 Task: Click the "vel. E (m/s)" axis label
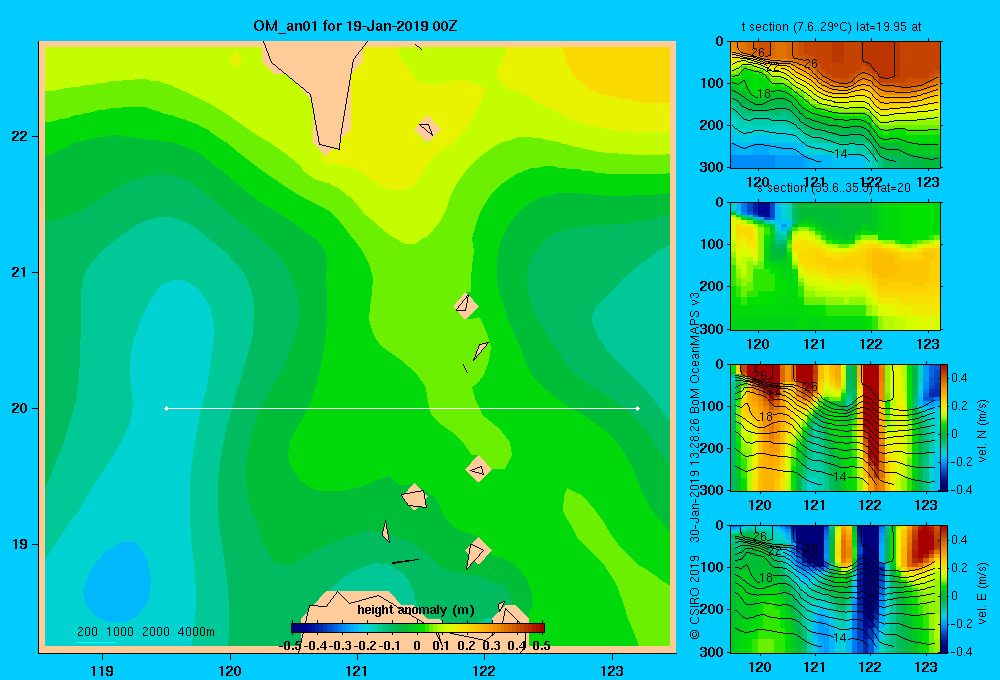click(982, 593)
